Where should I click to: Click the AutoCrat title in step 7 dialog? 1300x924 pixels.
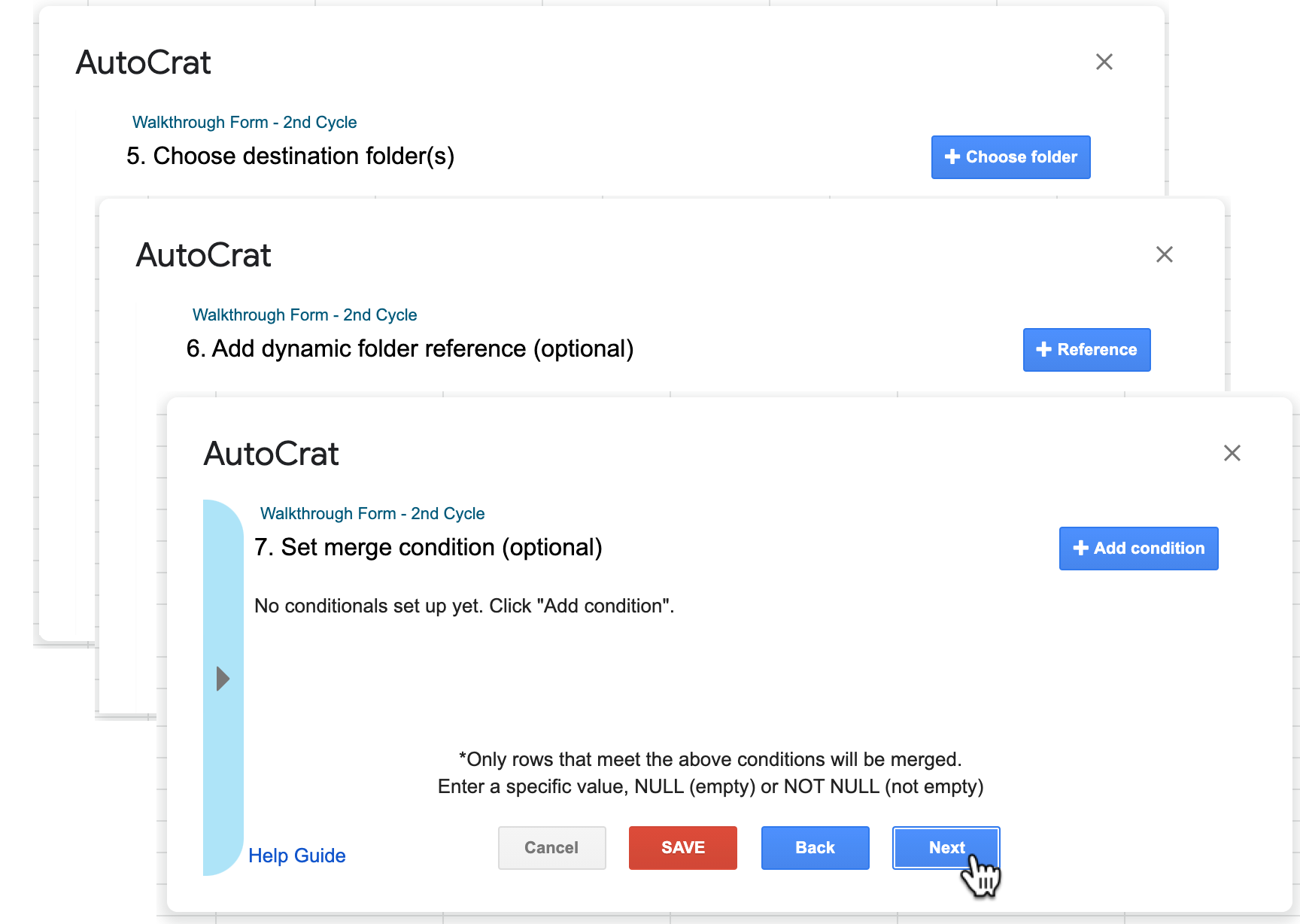coord(272,453)
